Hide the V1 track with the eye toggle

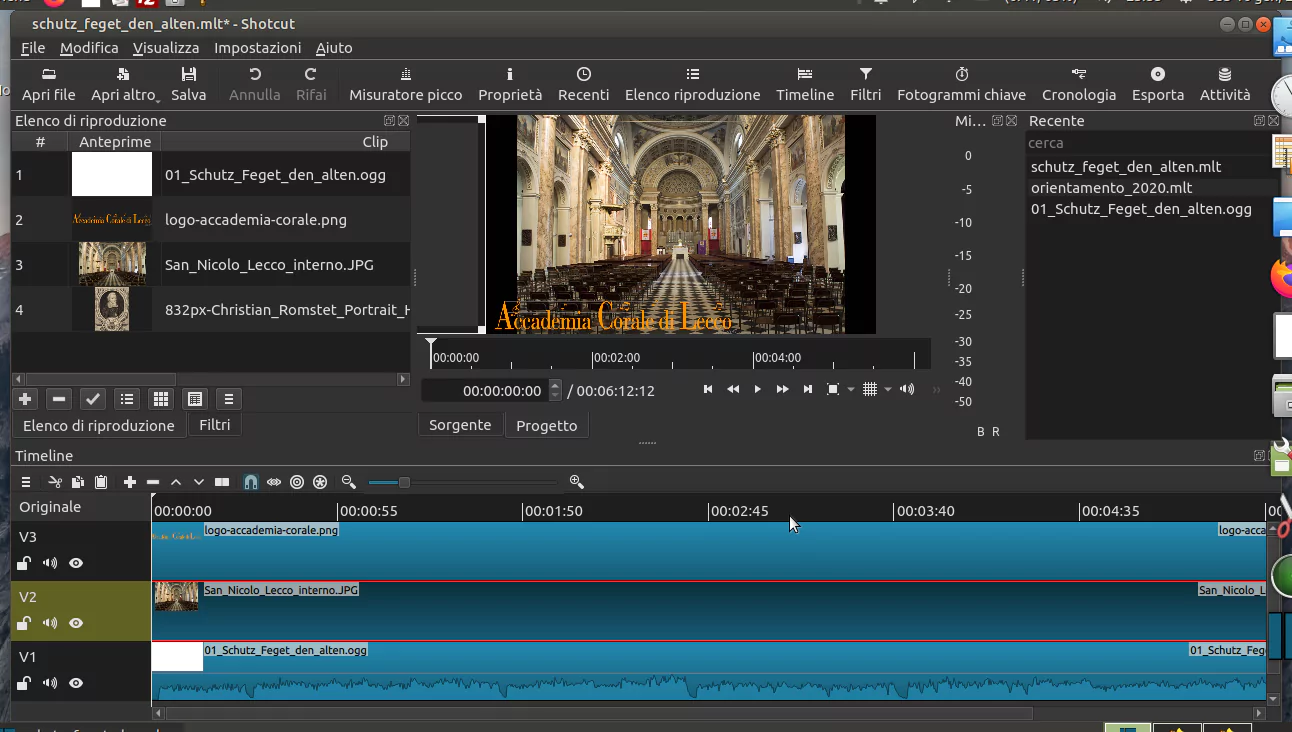pos(75,683)
